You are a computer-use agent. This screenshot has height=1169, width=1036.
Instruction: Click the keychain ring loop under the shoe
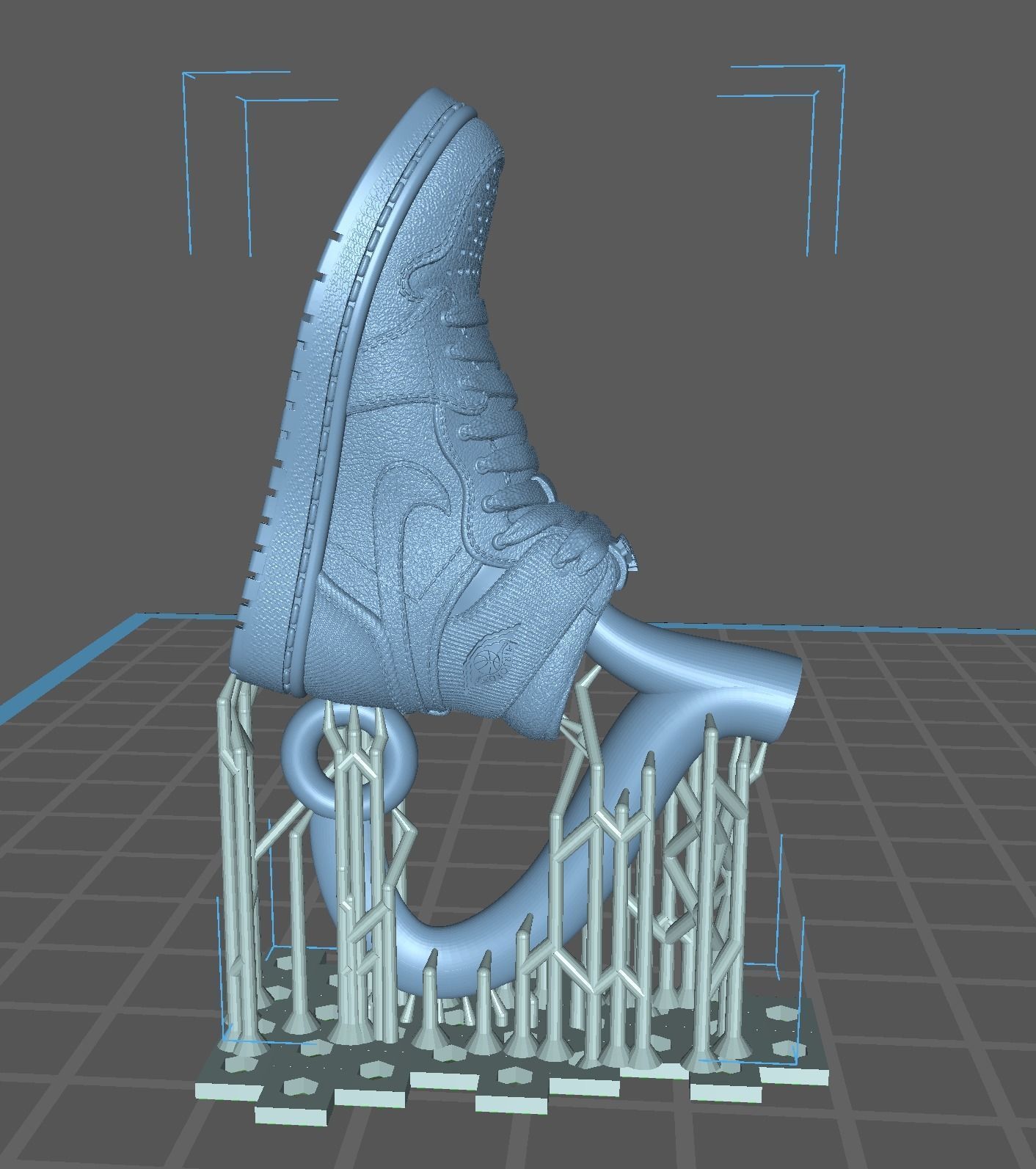click(x=350, y=755)
